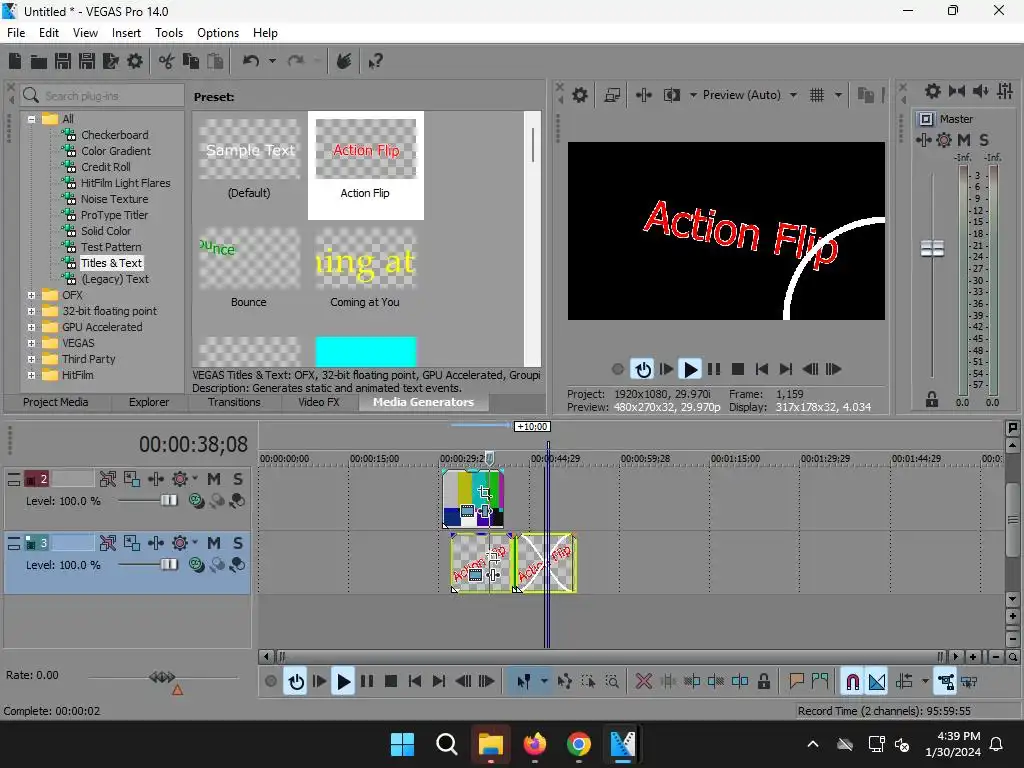Viewport: 1024px width, 768px height.
Task: Click the Dim Output speaker icon
Action: [x=981, y=91]
